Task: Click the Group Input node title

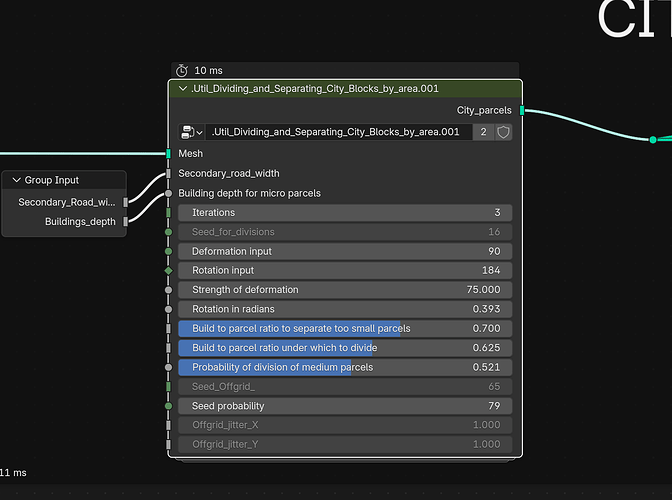Action: tap(52, 180)
